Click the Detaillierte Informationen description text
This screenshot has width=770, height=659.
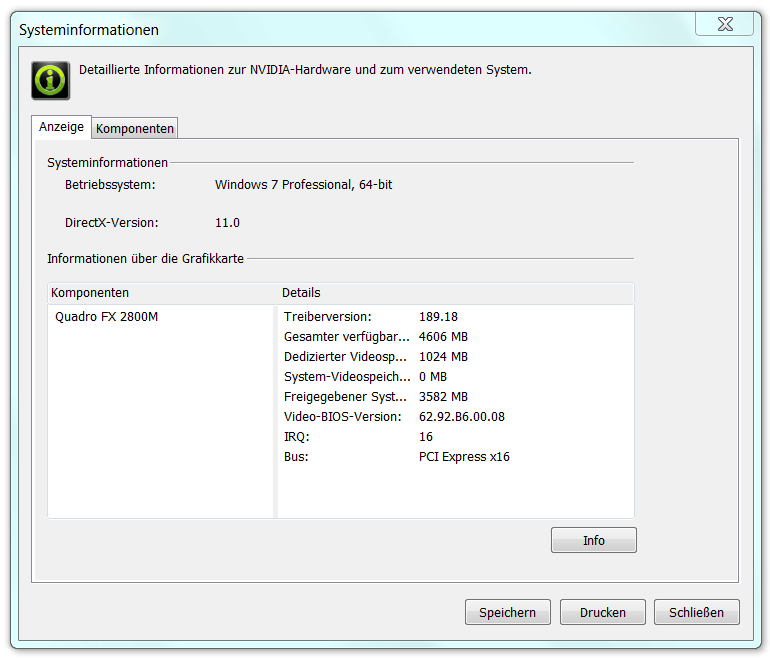pyautogui.click(x=305, y=70)
